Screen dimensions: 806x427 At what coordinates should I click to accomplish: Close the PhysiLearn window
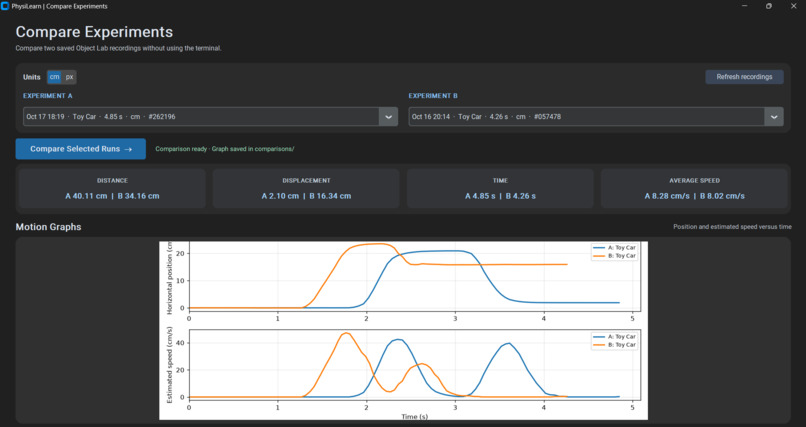[x=793, y=6]
